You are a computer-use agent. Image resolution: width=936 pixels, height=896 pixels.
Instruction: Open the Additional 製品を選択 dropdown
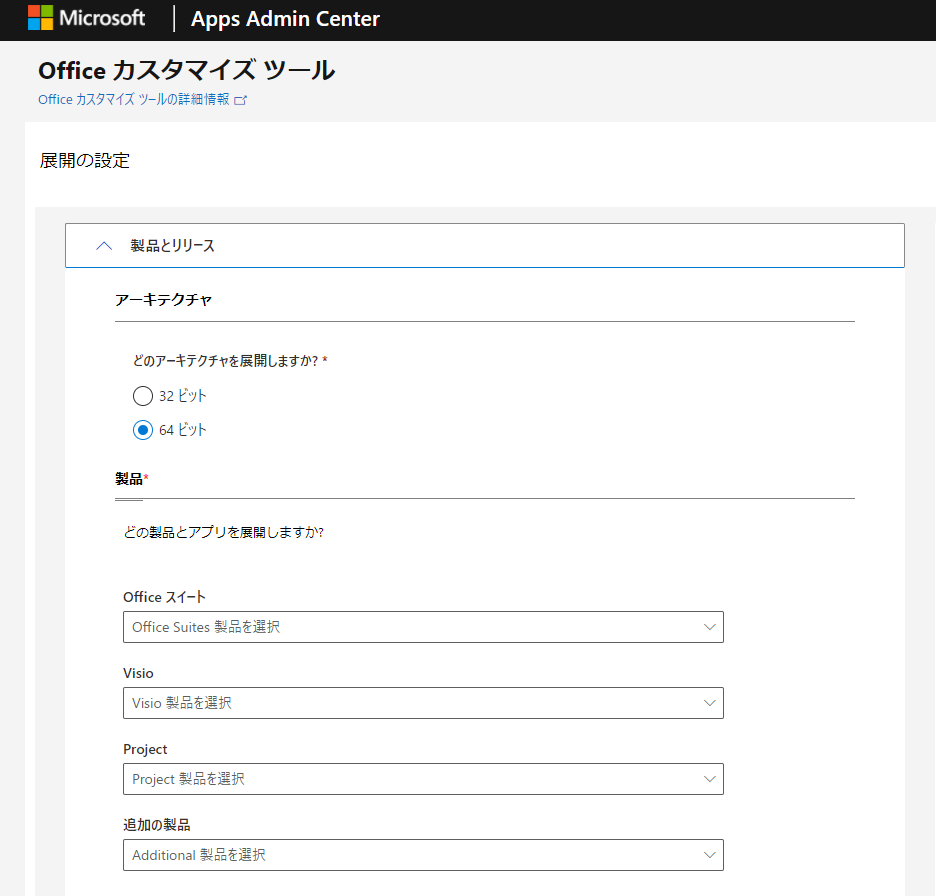tap(420, 855)
